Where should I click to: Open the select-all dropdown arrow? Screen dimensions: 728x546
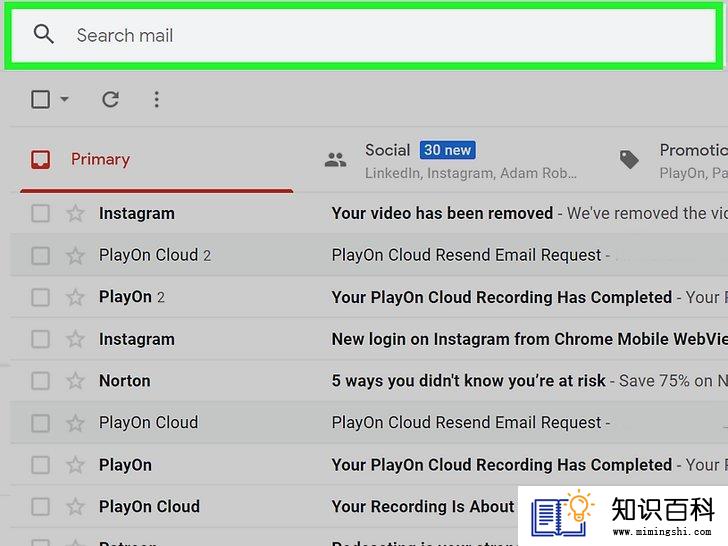[x=65, y=99]
